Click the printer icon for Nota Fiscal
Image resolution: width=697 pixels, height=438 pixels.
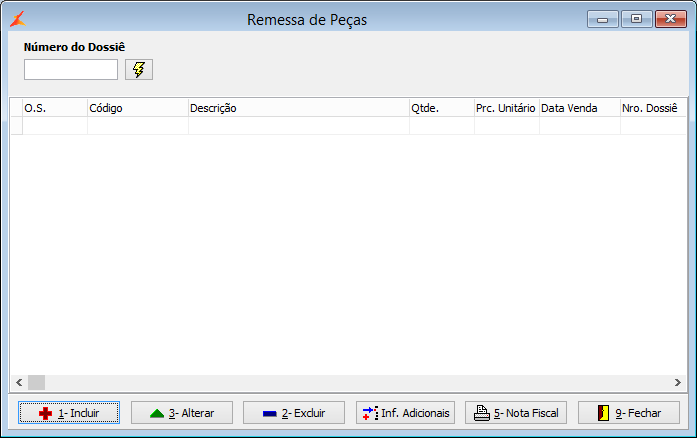[x=481, y=413]
